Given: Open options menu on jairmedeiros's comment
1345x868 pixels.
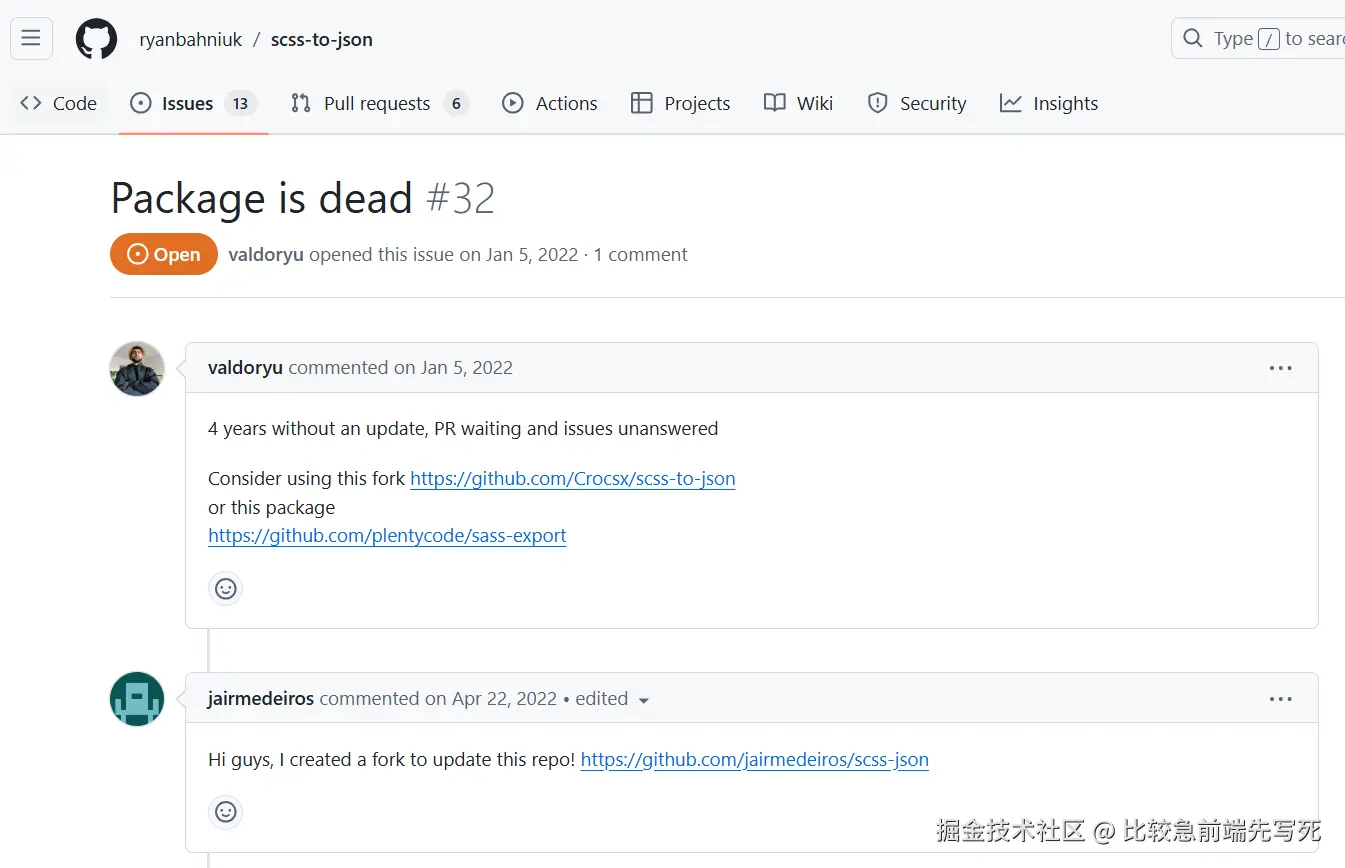Looking at the screenshot, I should pyautogui.click(x=1281, y=699).
